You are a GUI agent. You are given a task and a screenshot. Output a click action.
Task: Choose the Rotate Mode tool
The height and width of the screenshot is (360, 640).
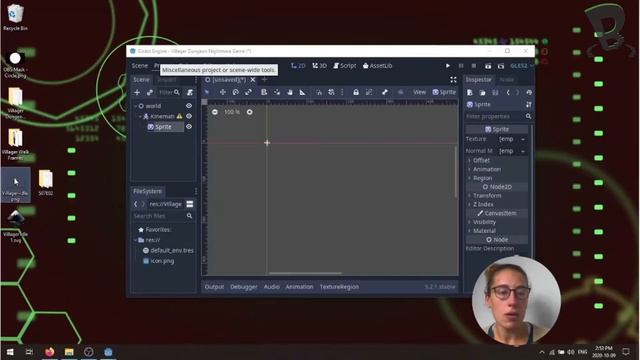tap(236, 92)
